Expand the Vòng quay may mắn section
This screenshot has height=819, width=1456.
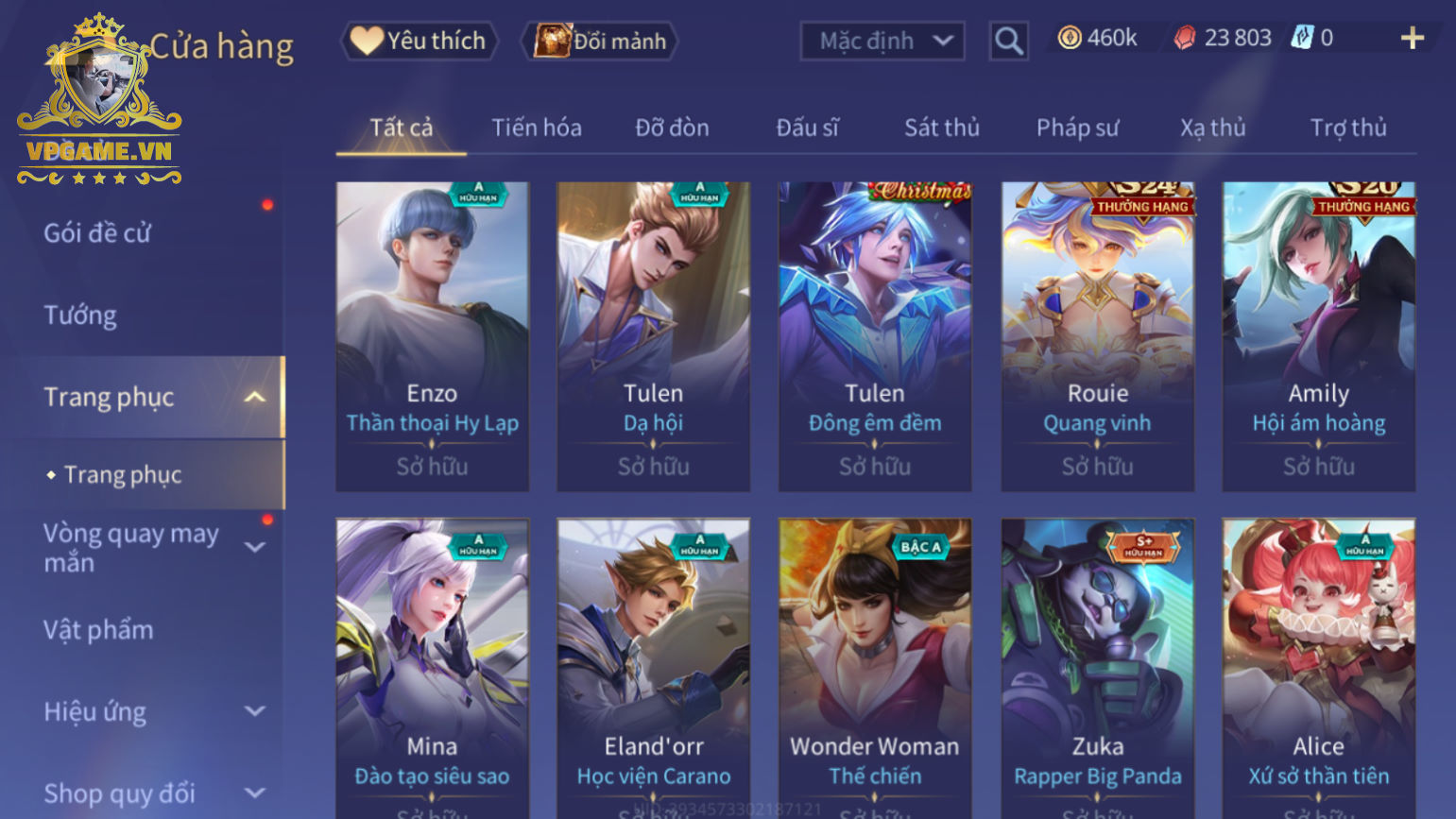tap(254, 547)
